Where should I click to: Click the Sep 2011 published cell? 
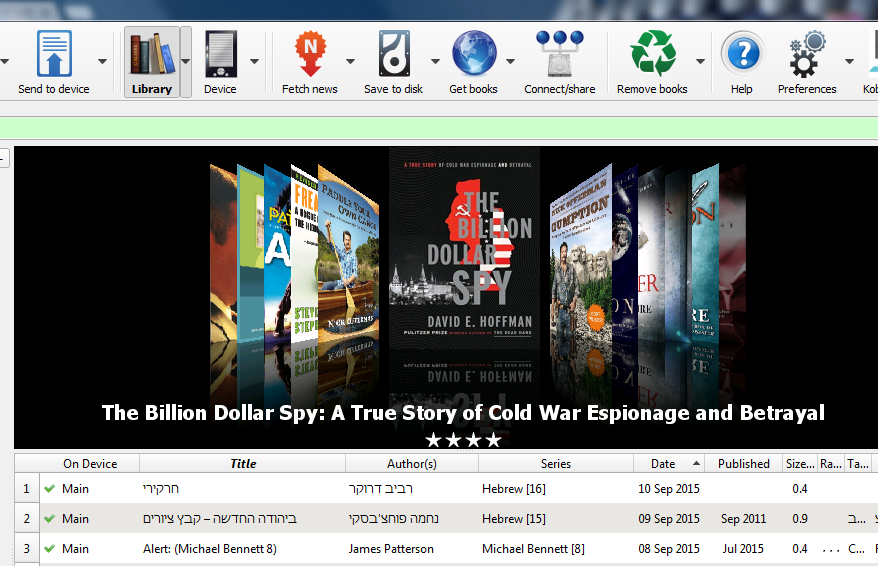pos(743,519)
